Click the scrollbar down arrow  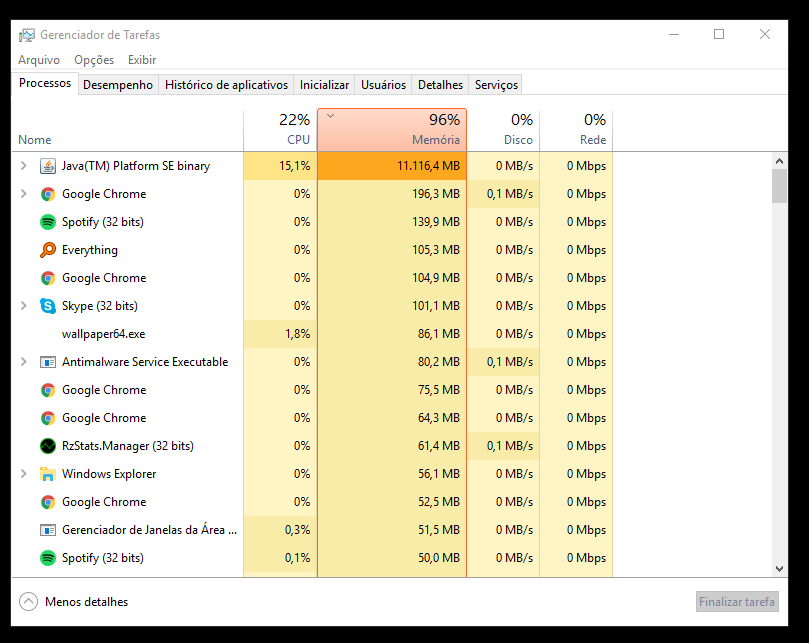779,569
